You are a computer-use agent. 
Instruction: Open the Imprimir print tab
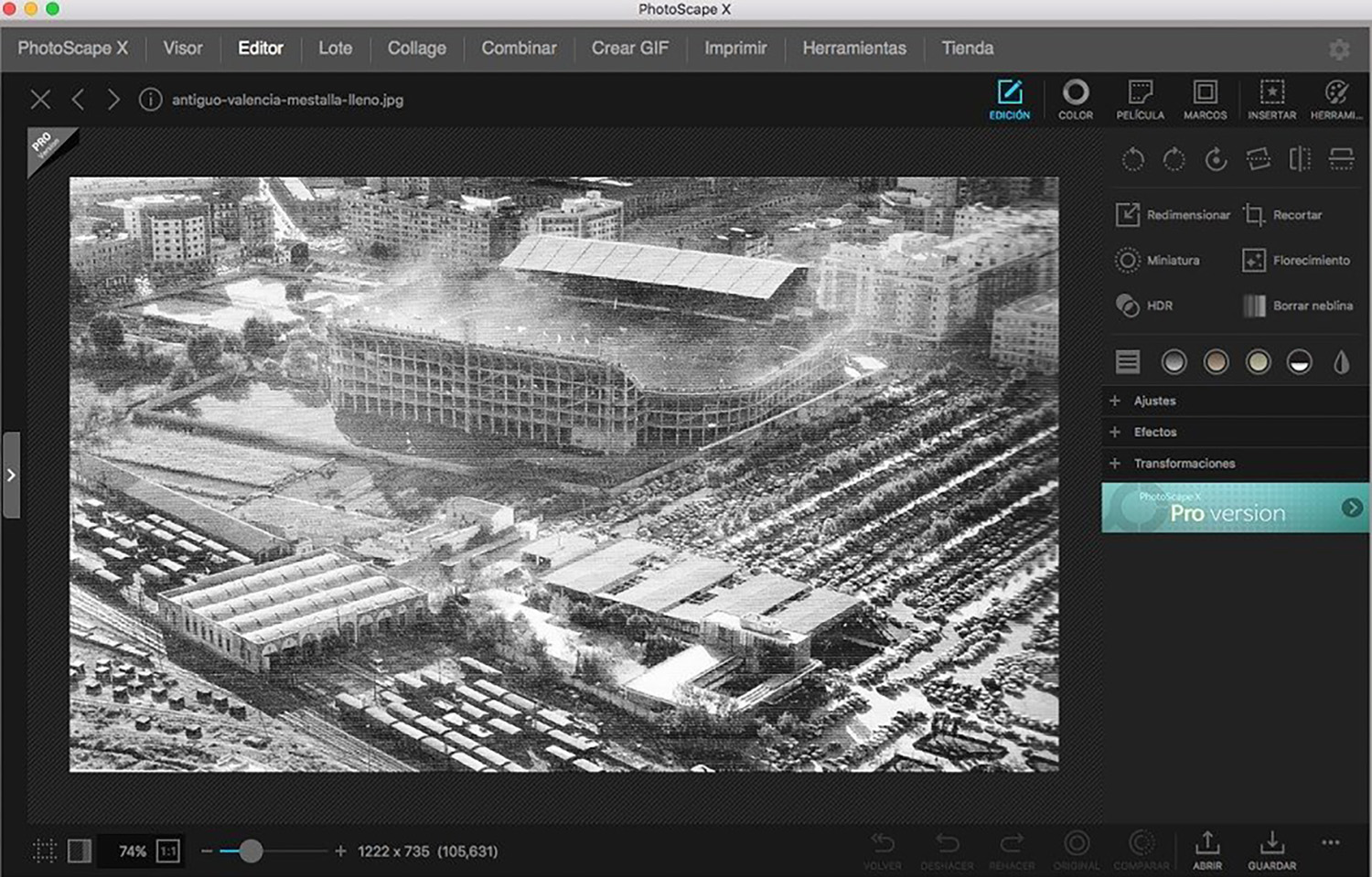tap(735, 48)
